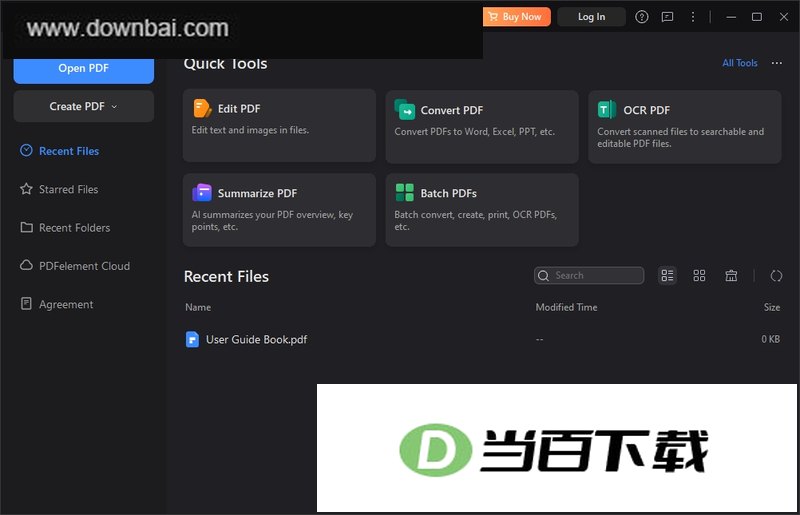This screenshot has width=800, height=515.
Task: Click the refresh recent files icon
Action: (776, 276)
